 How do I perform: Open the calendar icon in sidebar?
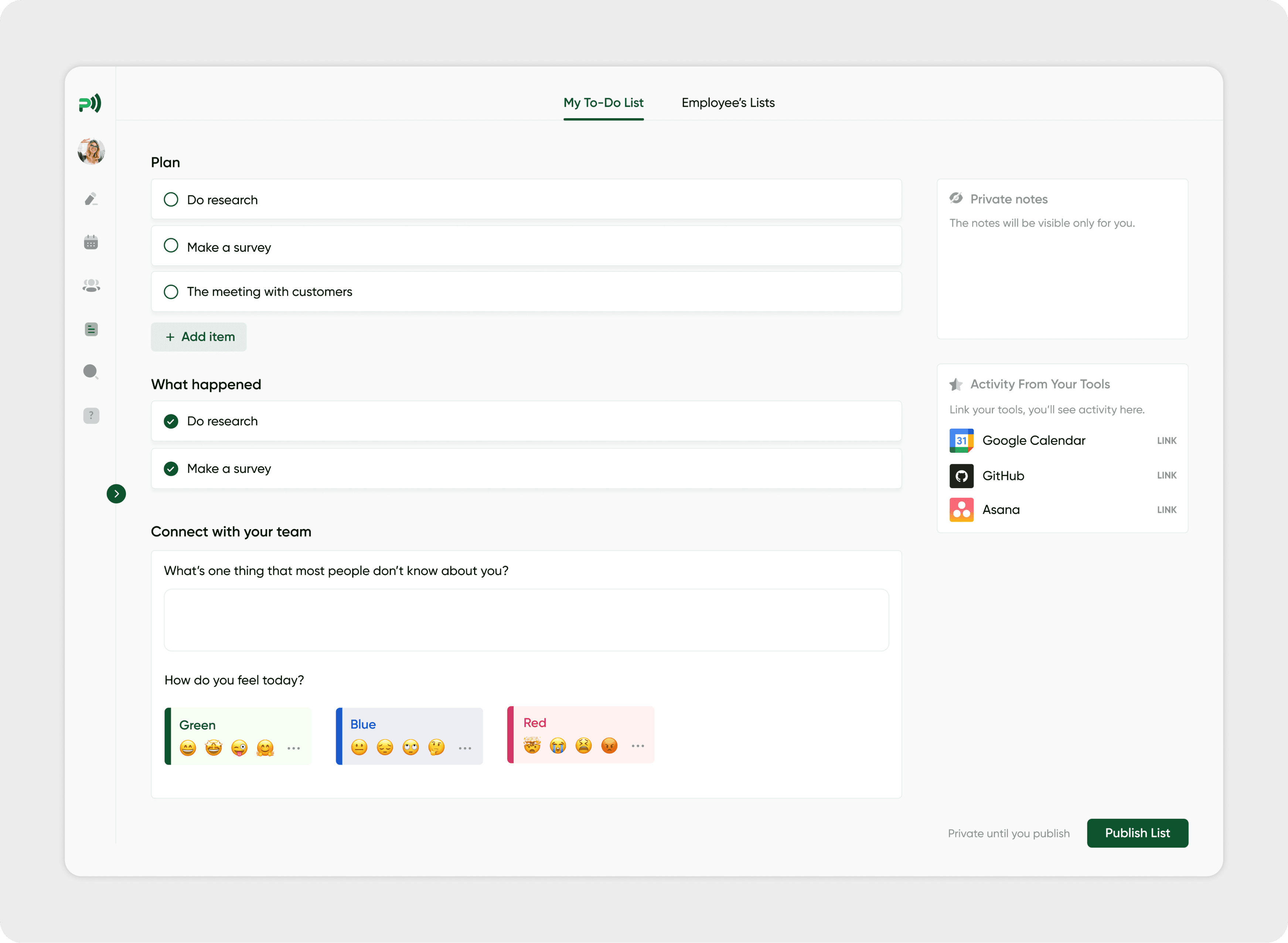(x=91, y=242)
